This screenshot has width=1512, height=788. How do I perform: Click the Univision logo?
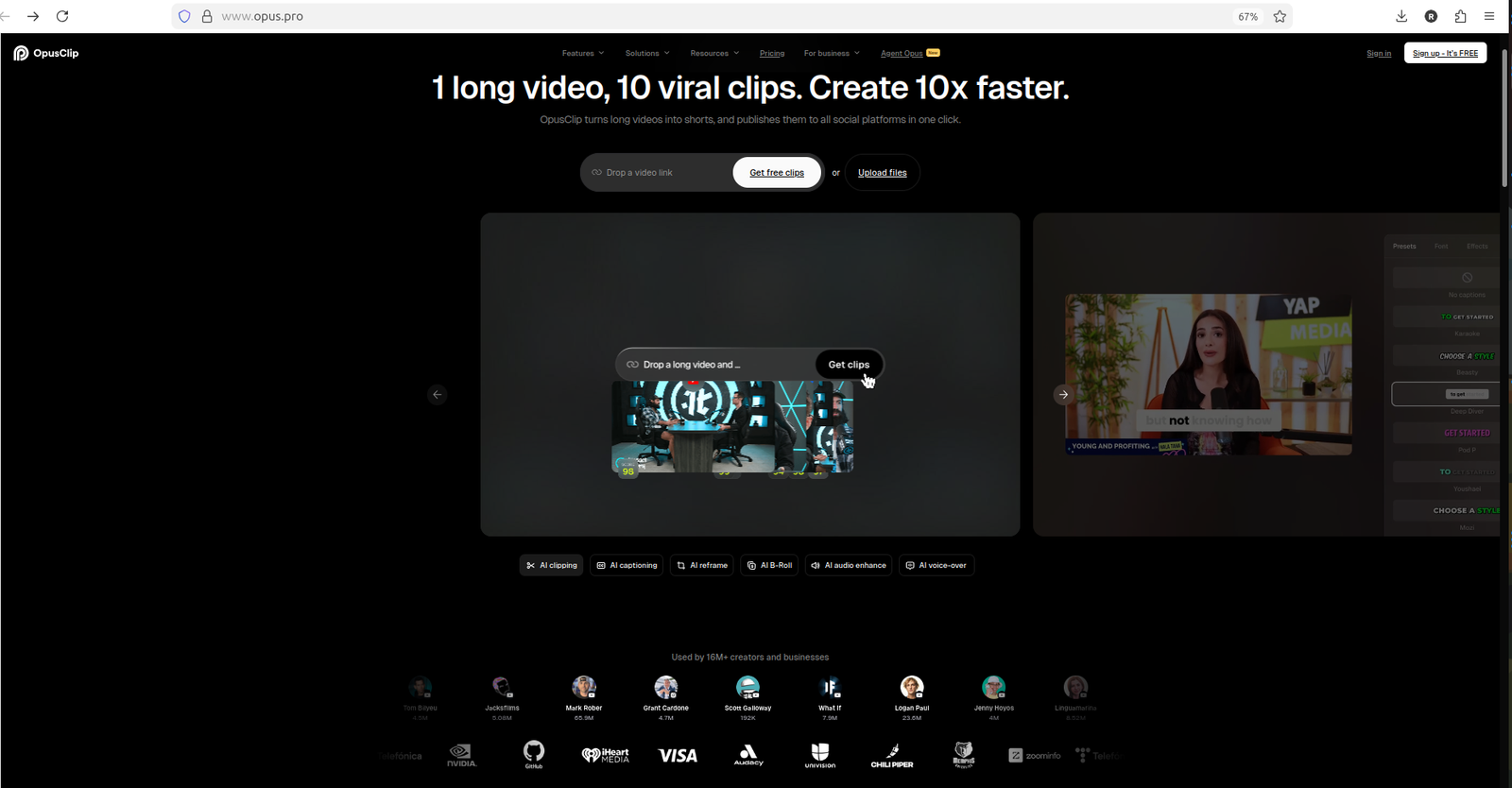pos(819,755)
